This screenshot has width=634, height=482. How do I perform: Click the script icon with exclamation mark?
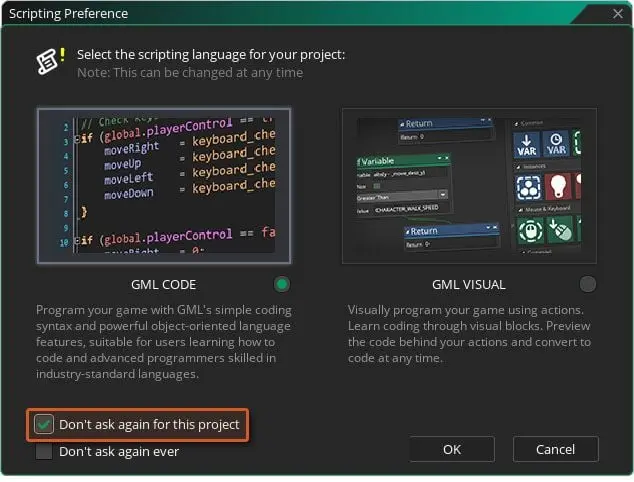(x=47, y=61)
